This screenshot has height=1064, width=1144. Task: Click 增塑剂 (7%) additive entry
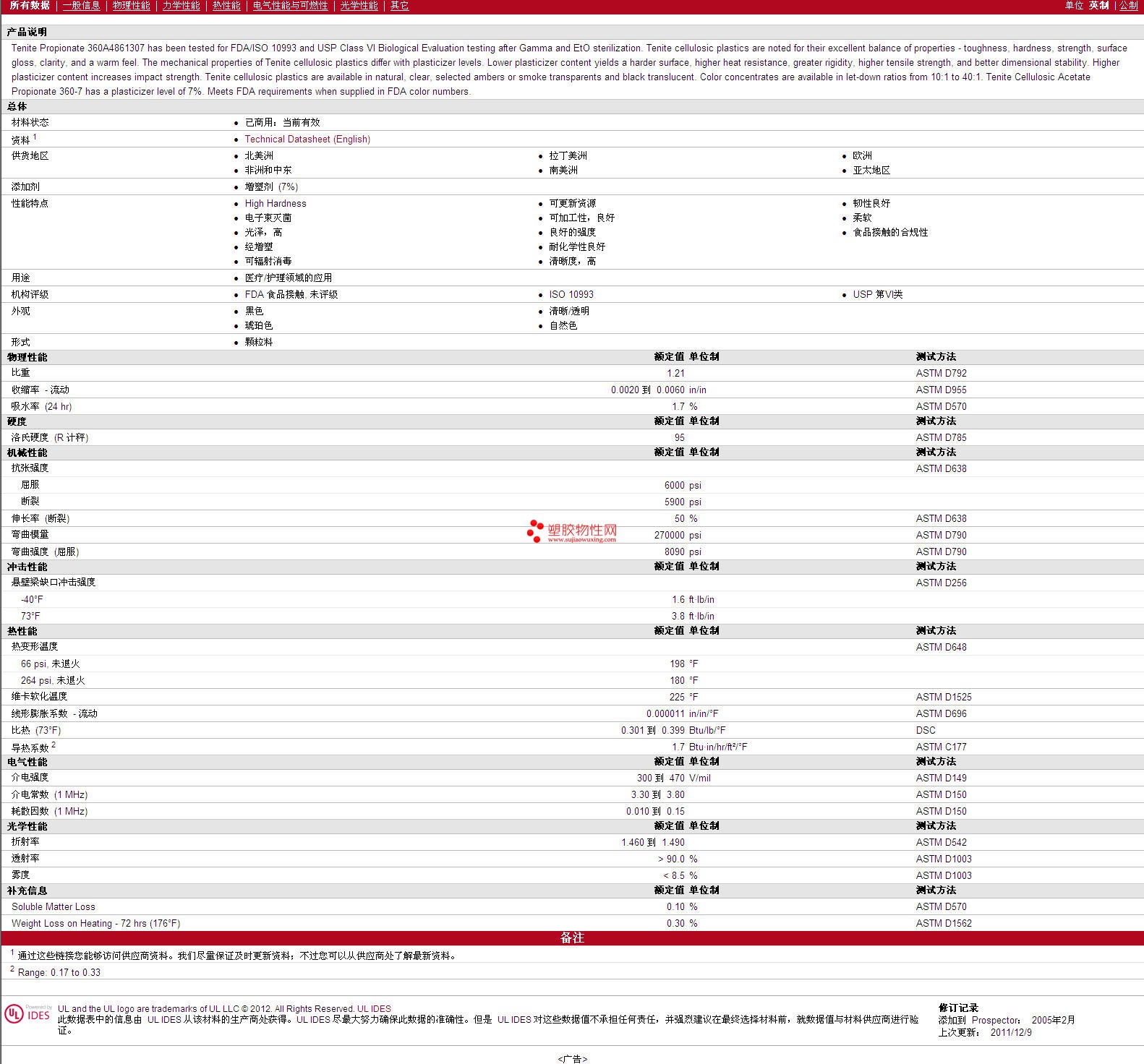271,186
